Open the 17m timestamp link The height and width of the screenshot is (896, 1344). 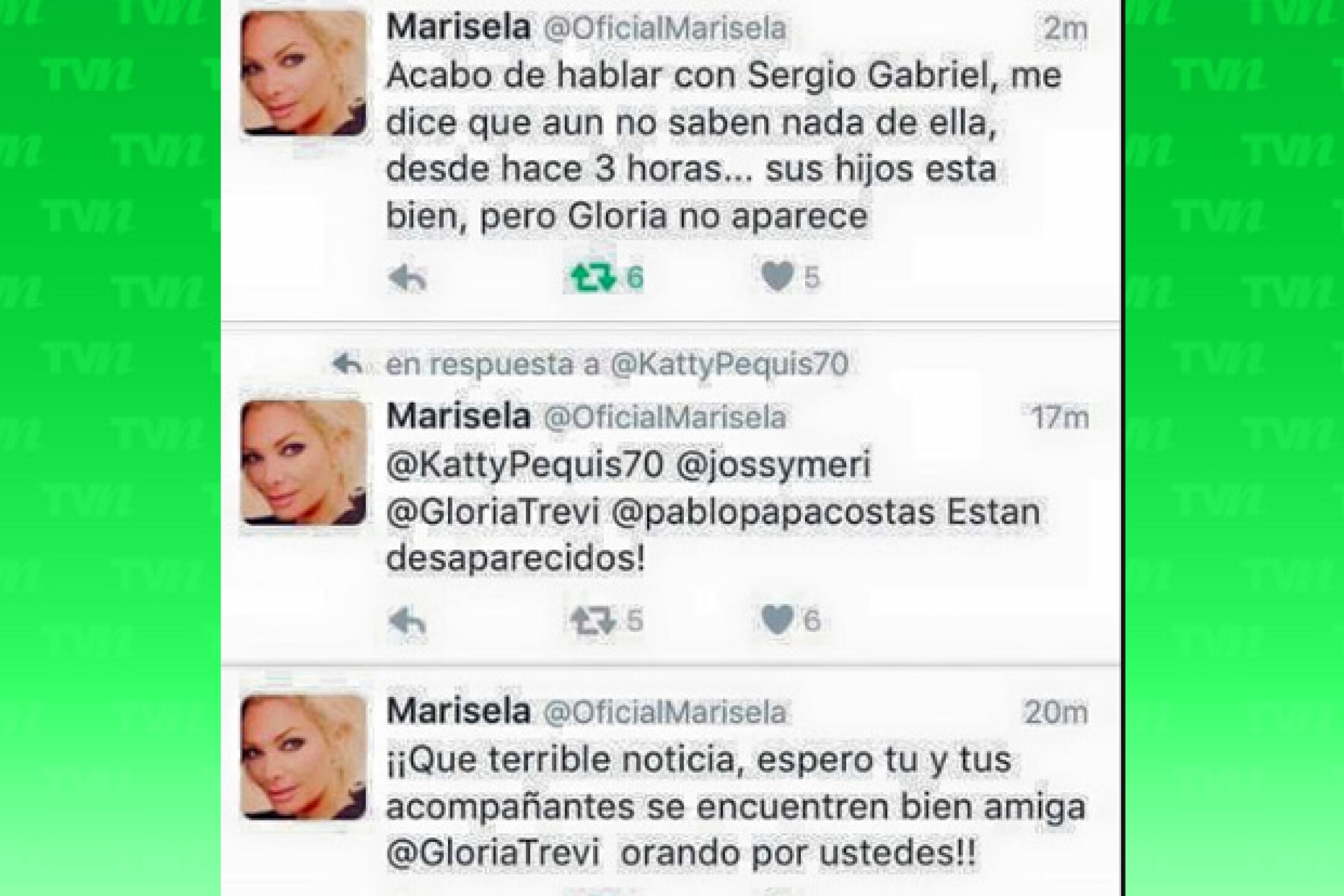[1060, 418]
